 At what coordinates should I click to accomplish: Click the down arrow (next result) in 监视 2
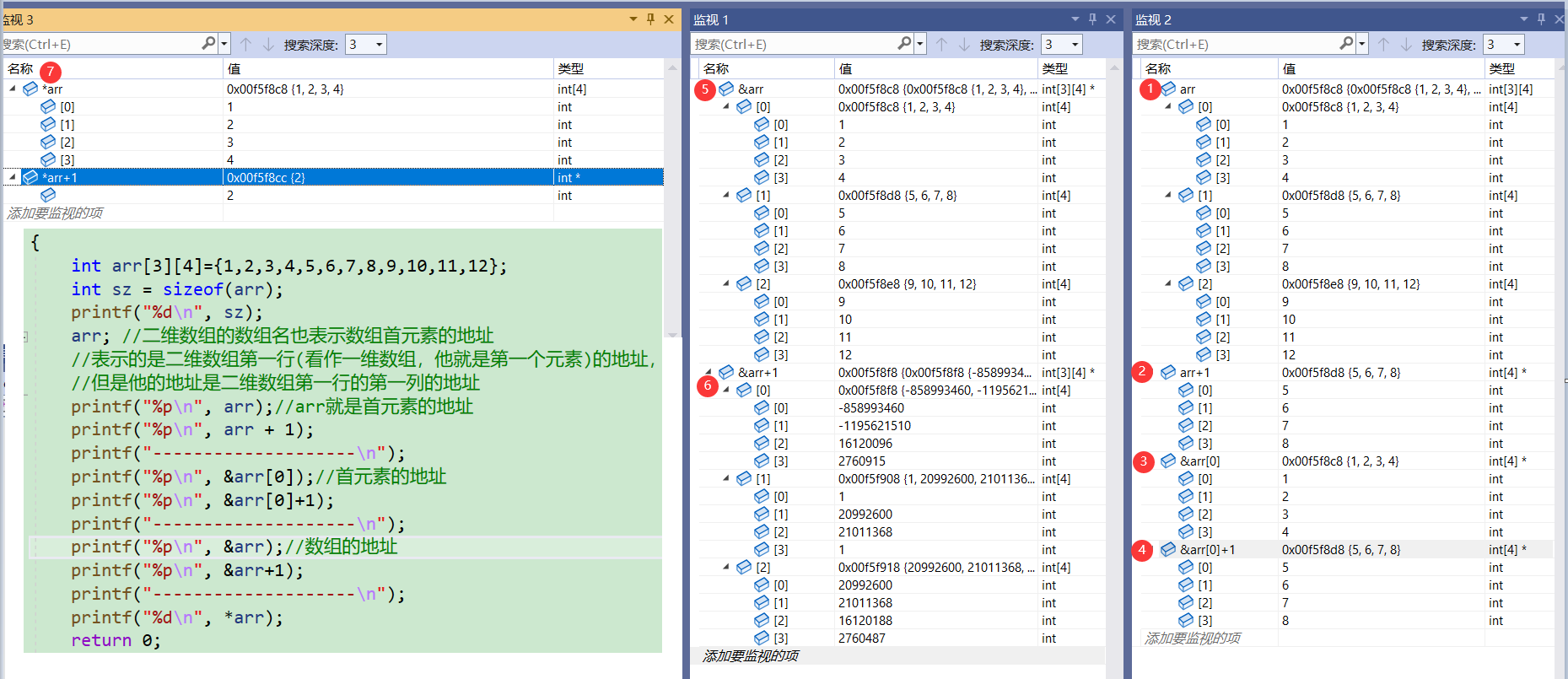pyautogui.click(x=1406, y=44)
